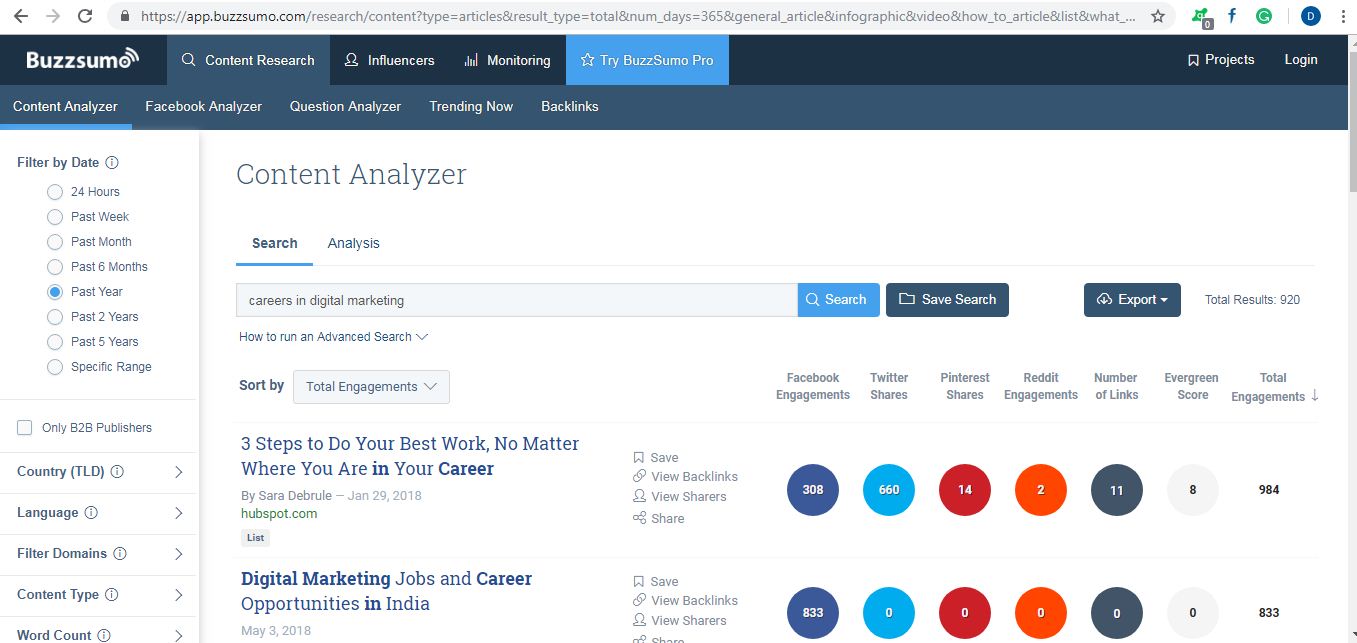Screen dimensions: 1357x643
Task: Select the Past 6 Months date filter
Action: pos(55,266)
